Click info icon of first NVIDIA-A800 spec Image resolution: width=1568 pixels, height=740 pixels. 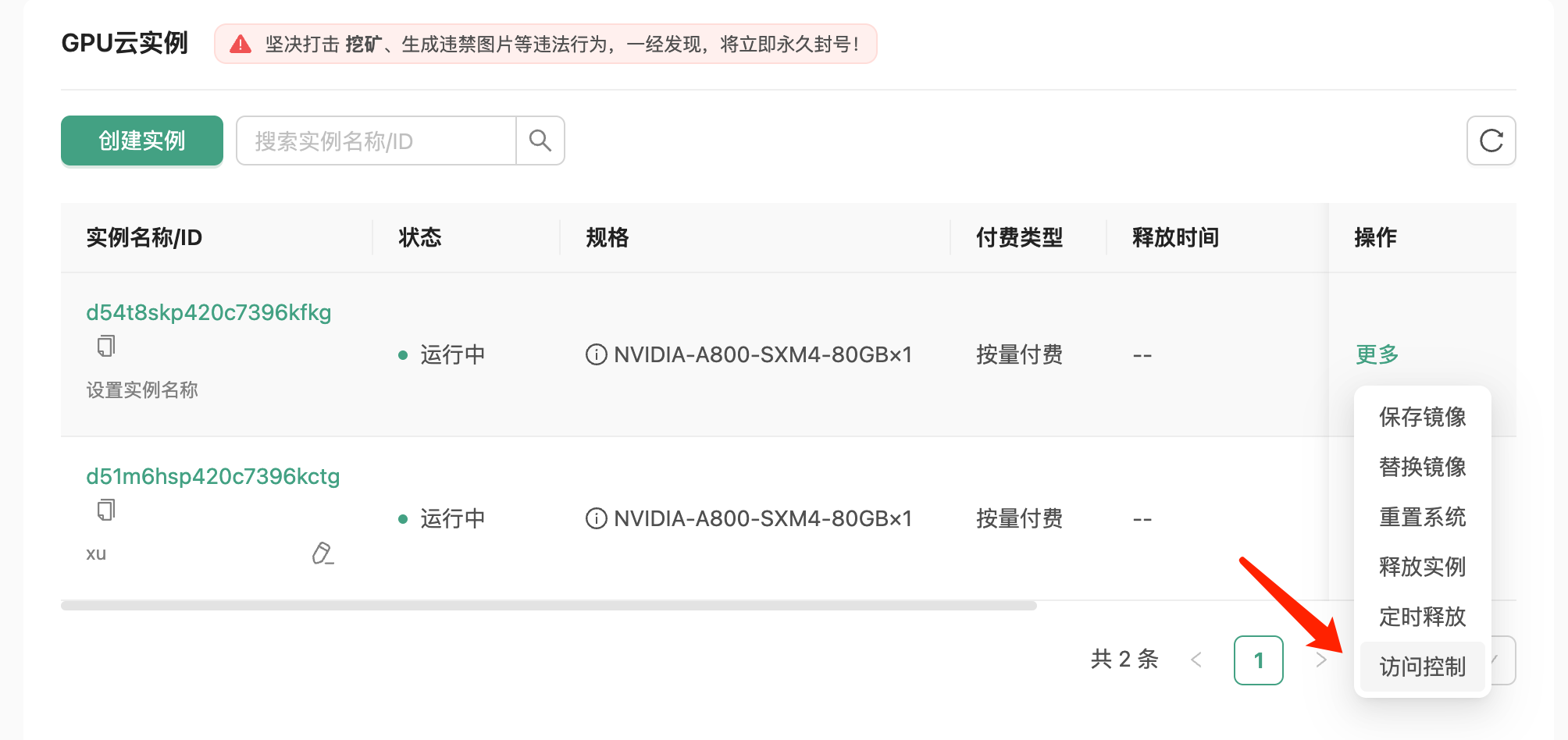tap(597, 355)
